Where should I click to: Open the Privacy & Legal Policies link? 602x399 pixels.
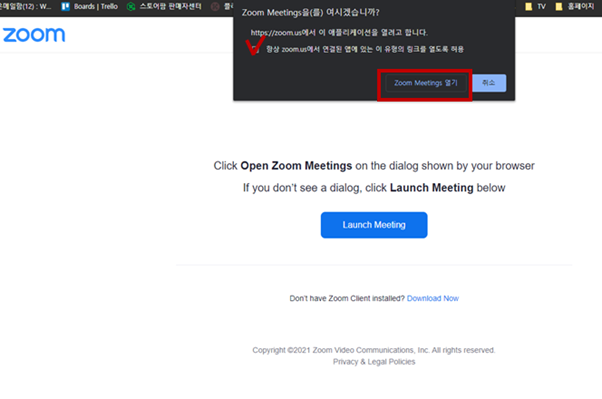pos(374,362)
